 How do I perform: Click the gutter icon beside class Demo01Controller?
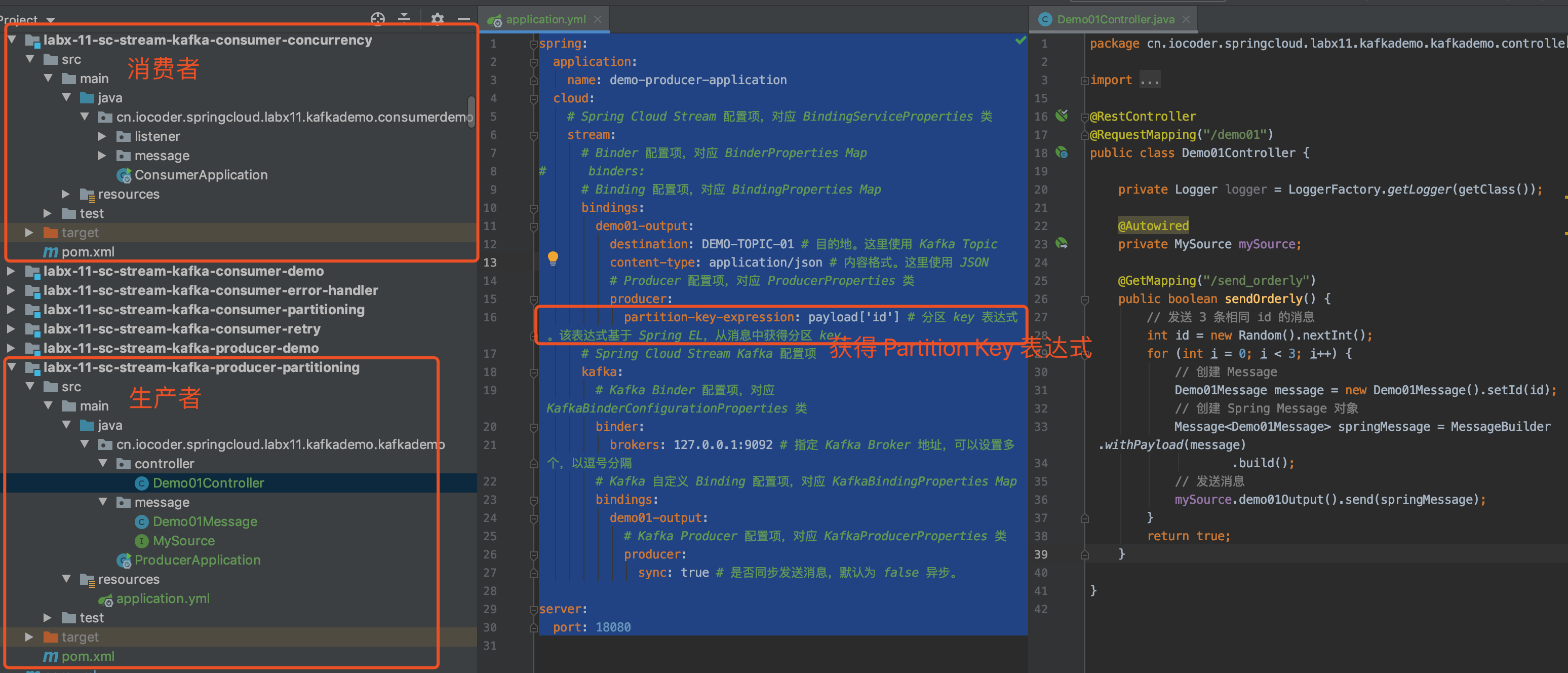click(x=1062, y=152)
